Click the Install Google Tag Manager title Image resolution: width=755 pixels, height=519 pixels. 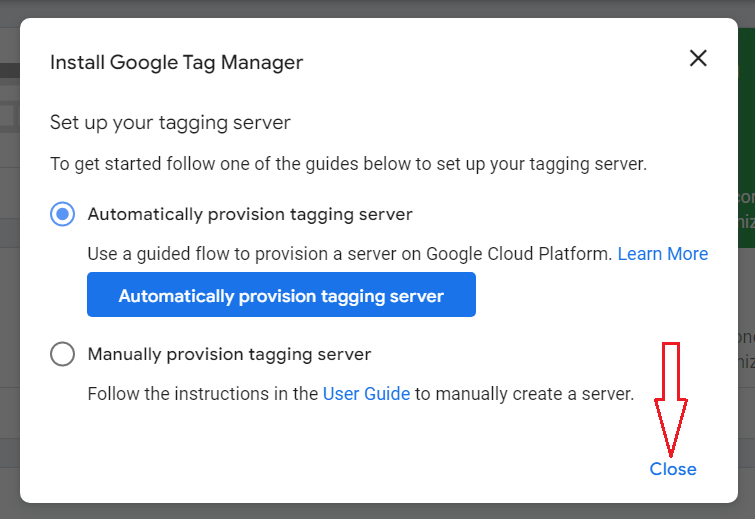[x=176, y=62]
